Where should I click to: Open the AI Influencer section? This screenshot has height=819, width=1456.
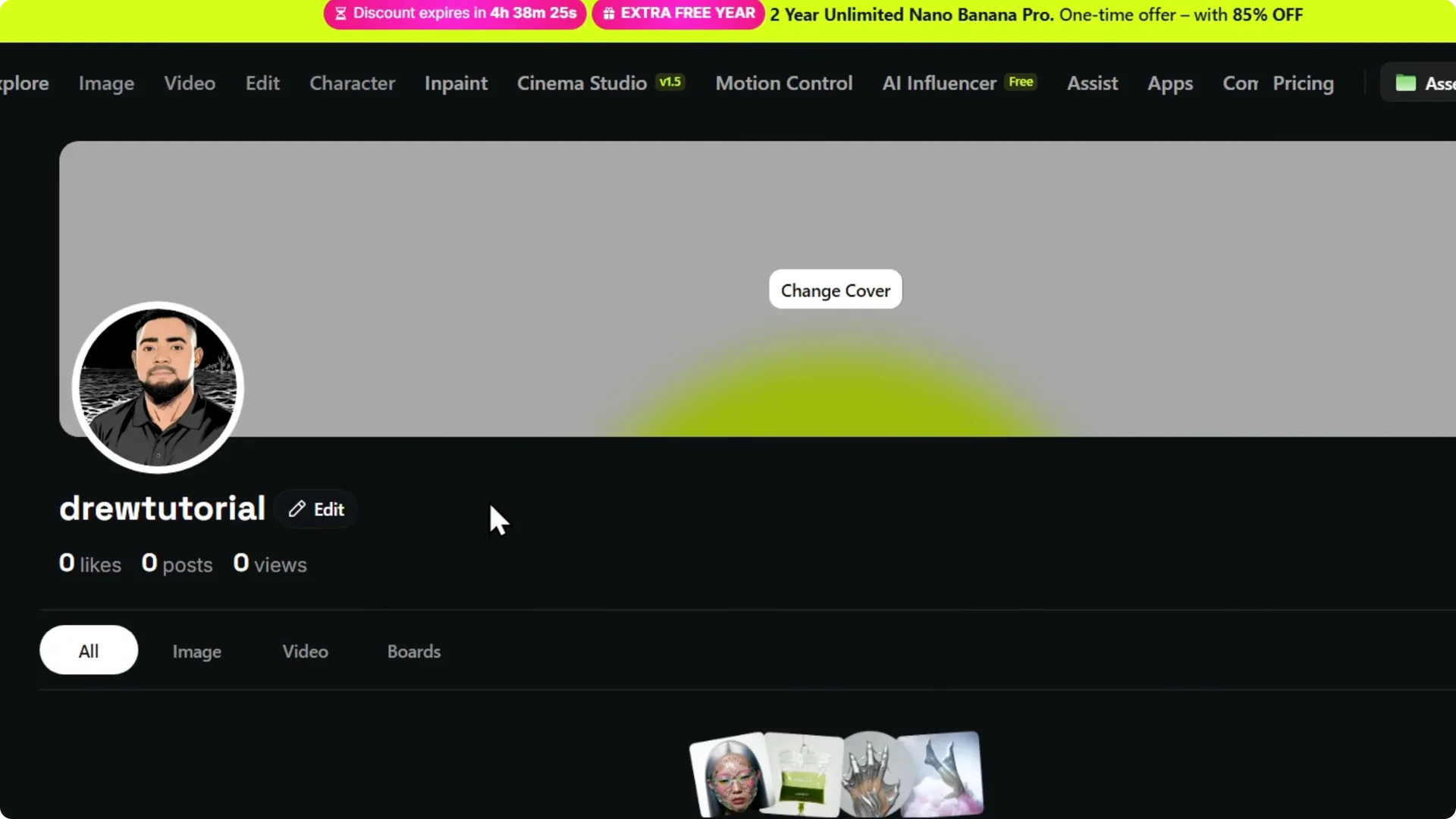tap(939, 83)
